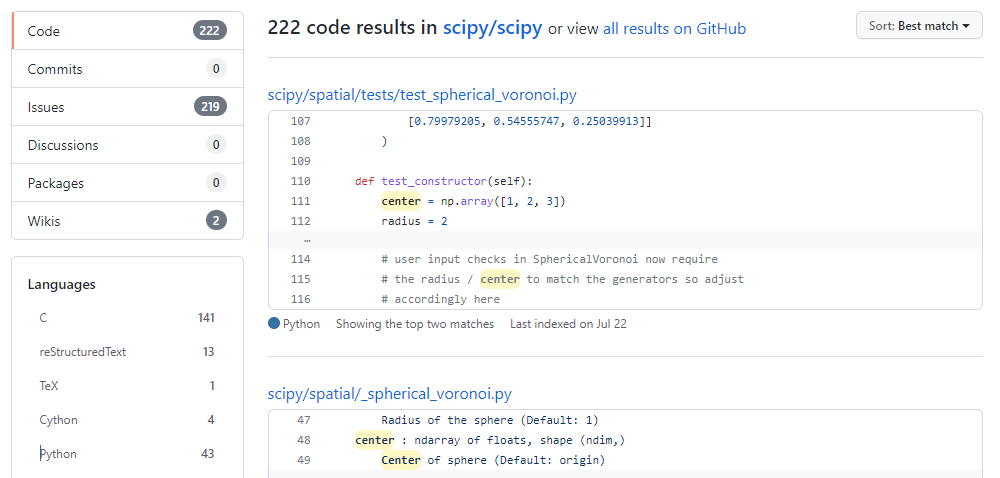Click the counter badge 2 on Wikis
This screenshot has height=478, width=1000.
[216, 221]
